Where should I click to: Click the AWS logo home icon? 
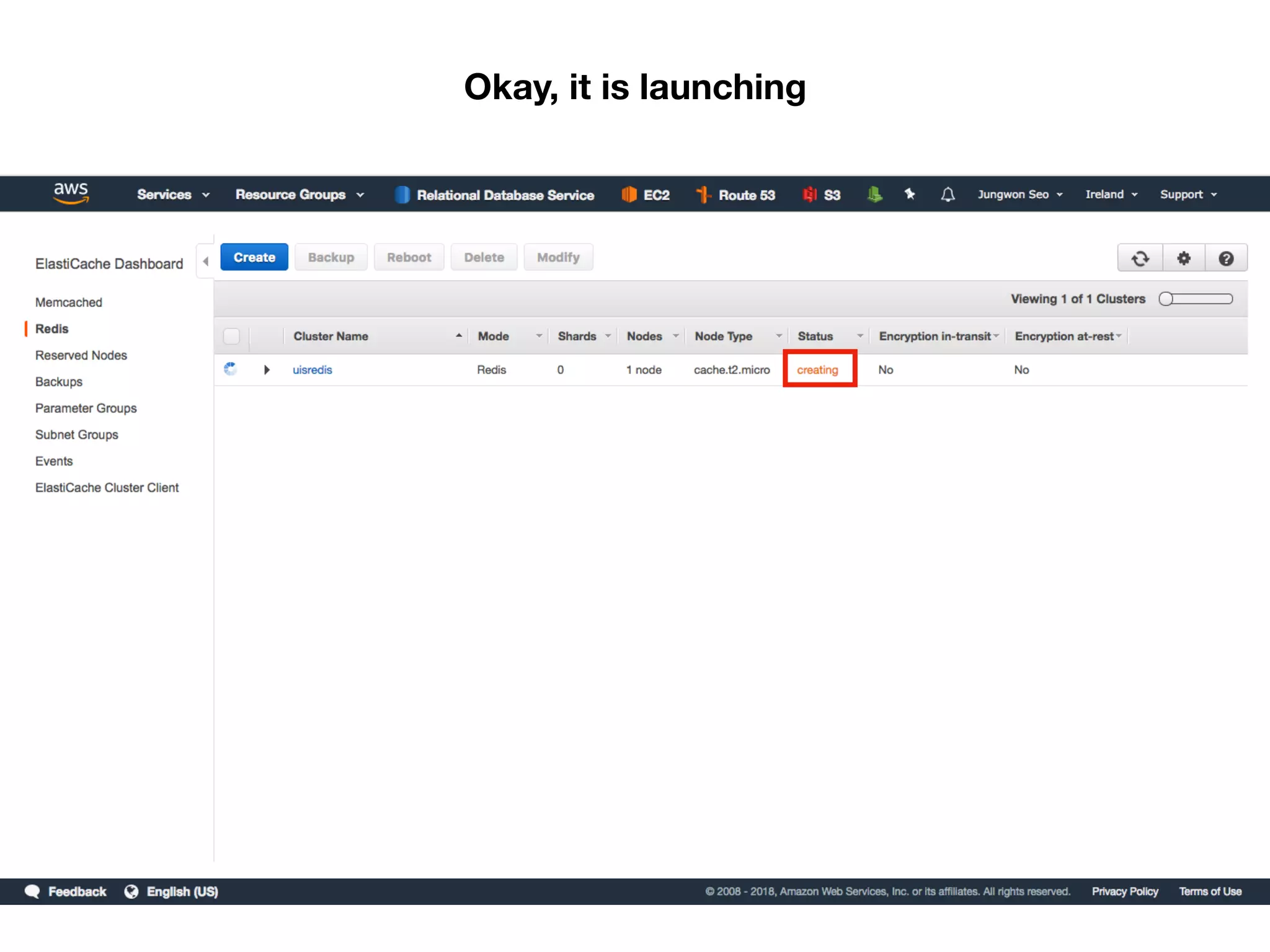click(x=71, y=193)
